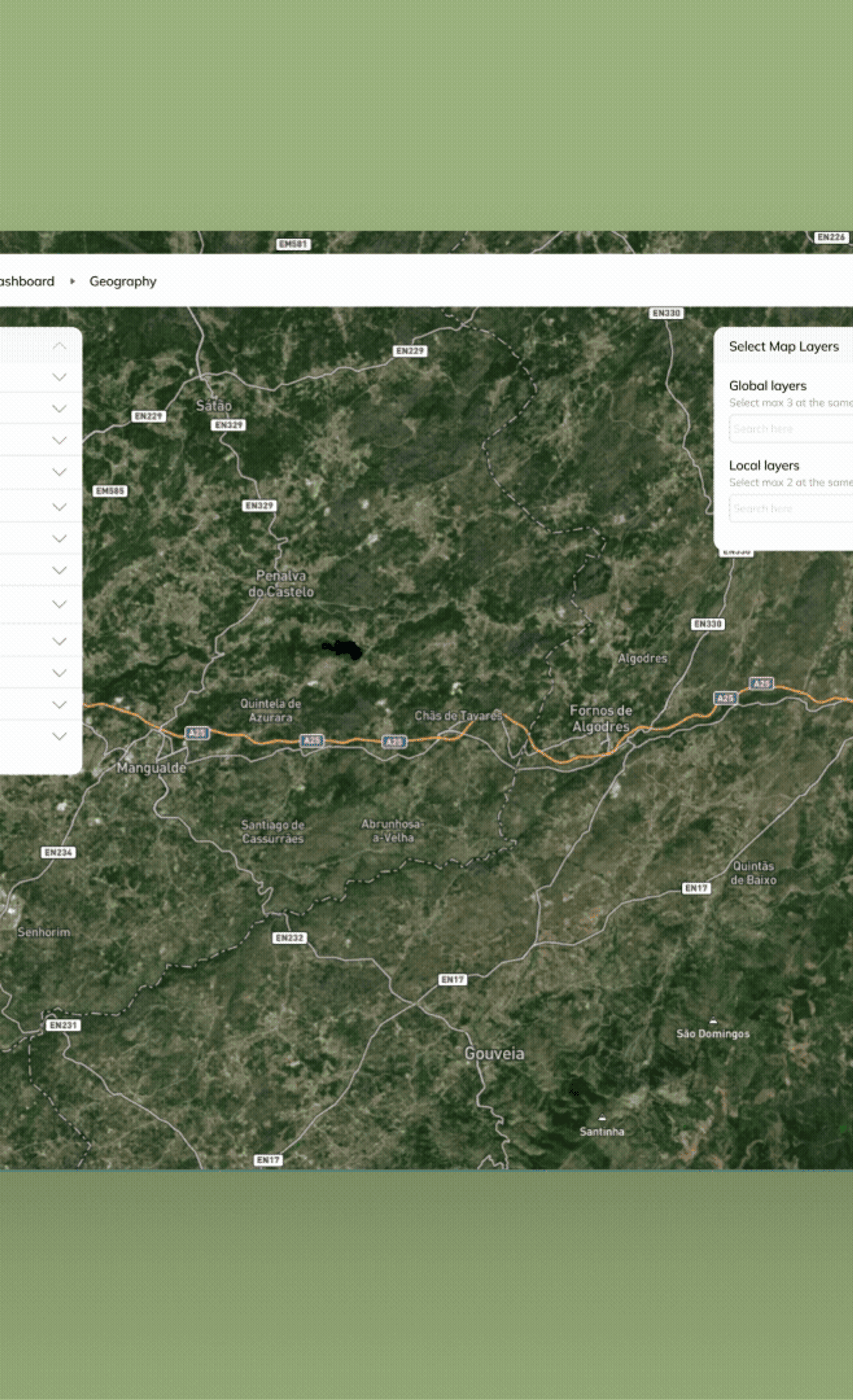
Task: Click the Chãs de Tavares label
Action: coord(458,715)
